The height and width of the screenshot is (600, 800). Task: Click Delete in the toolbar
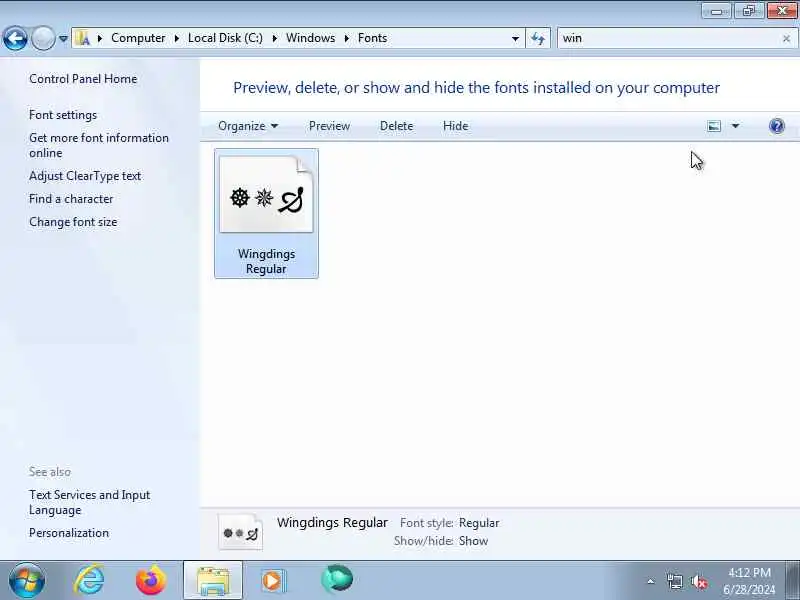396,126
